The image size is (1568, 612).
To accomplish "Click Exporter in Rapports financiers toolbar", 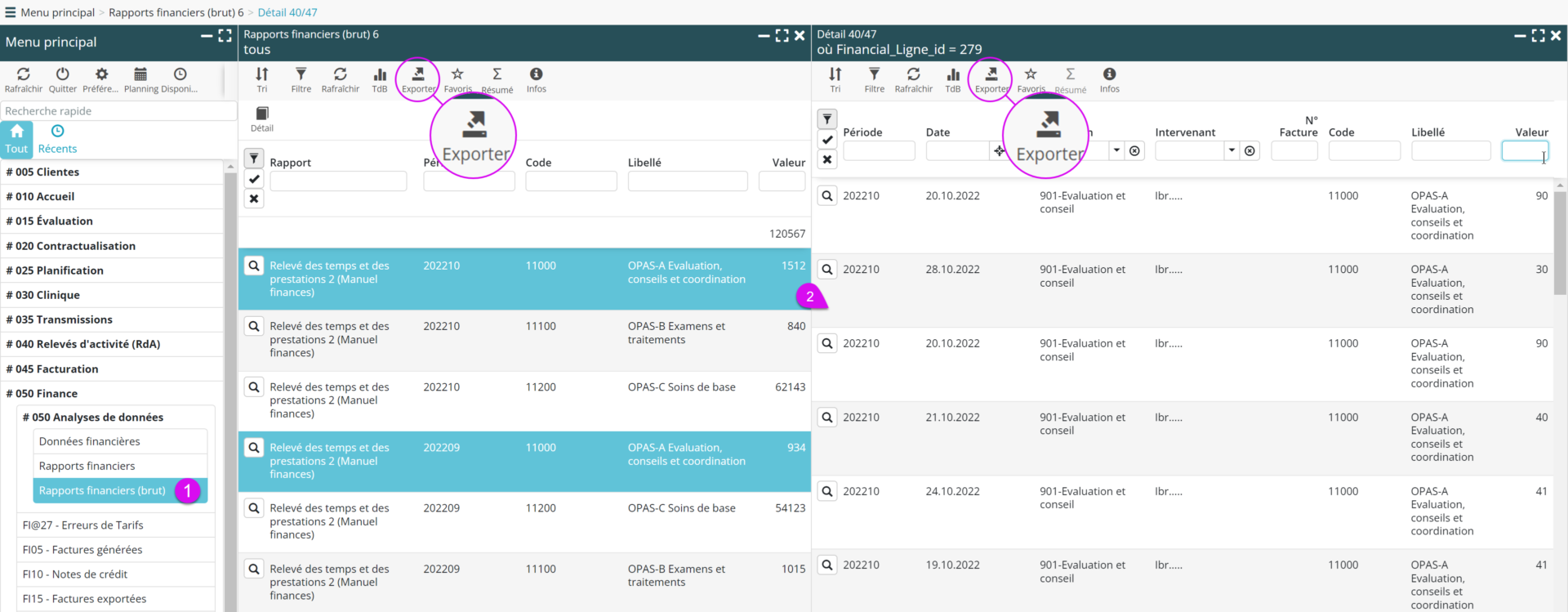I will tap(418, 76).
